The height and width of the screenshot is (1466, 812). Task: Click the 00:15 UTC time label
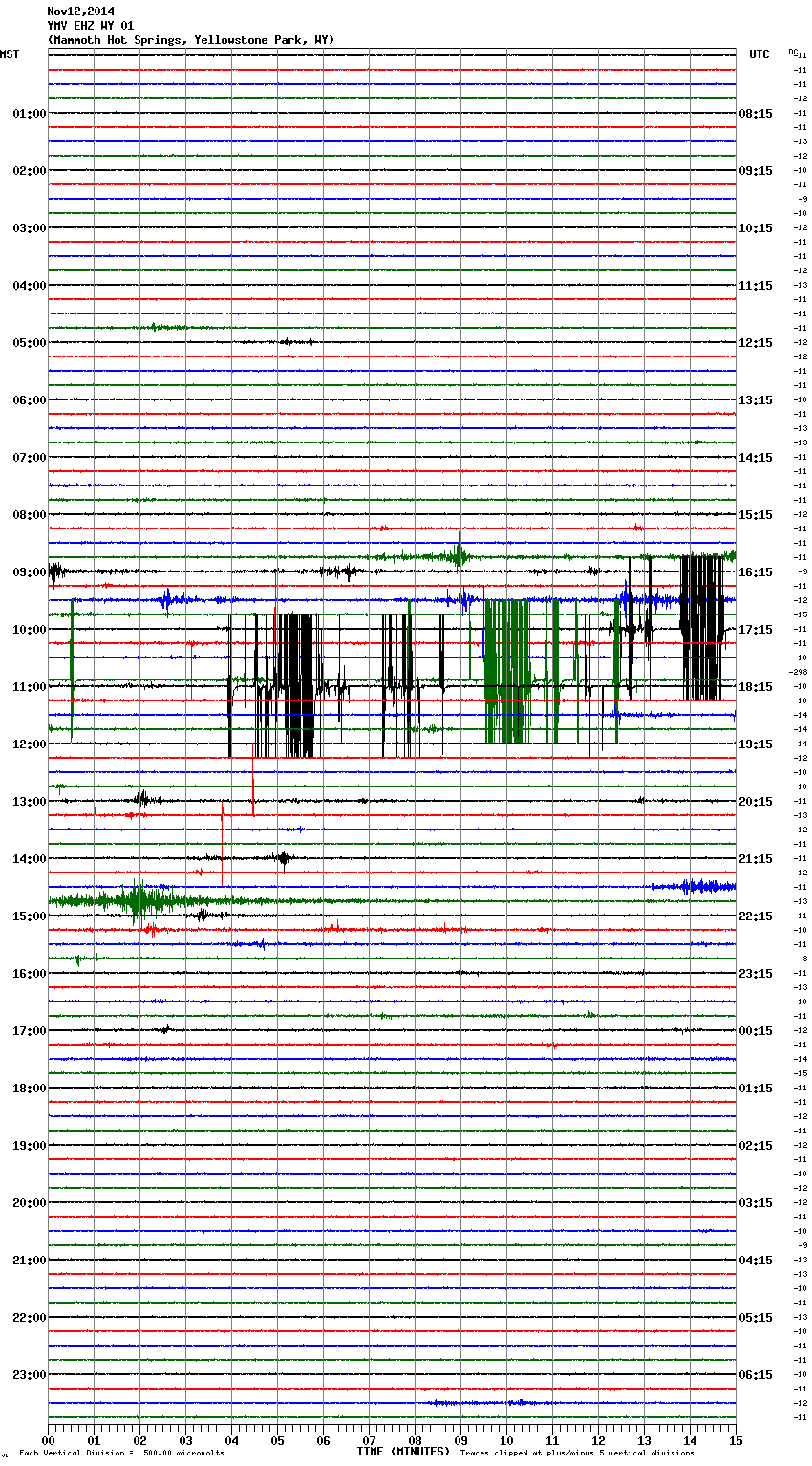(756, 1031)
